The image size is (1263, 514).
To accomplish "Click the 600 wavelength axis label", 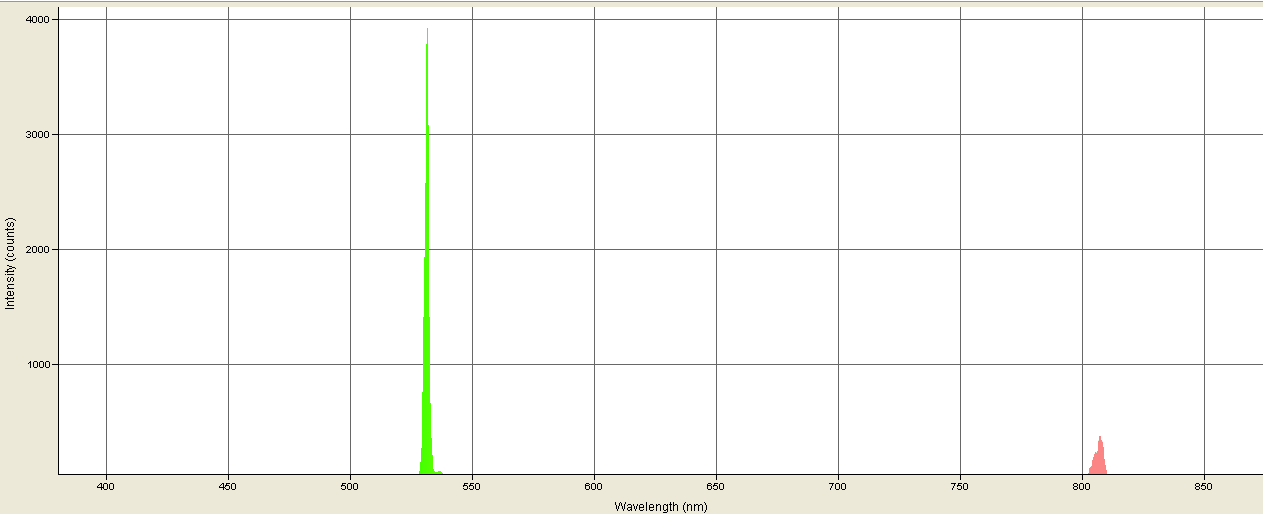I will pos(594,486).
